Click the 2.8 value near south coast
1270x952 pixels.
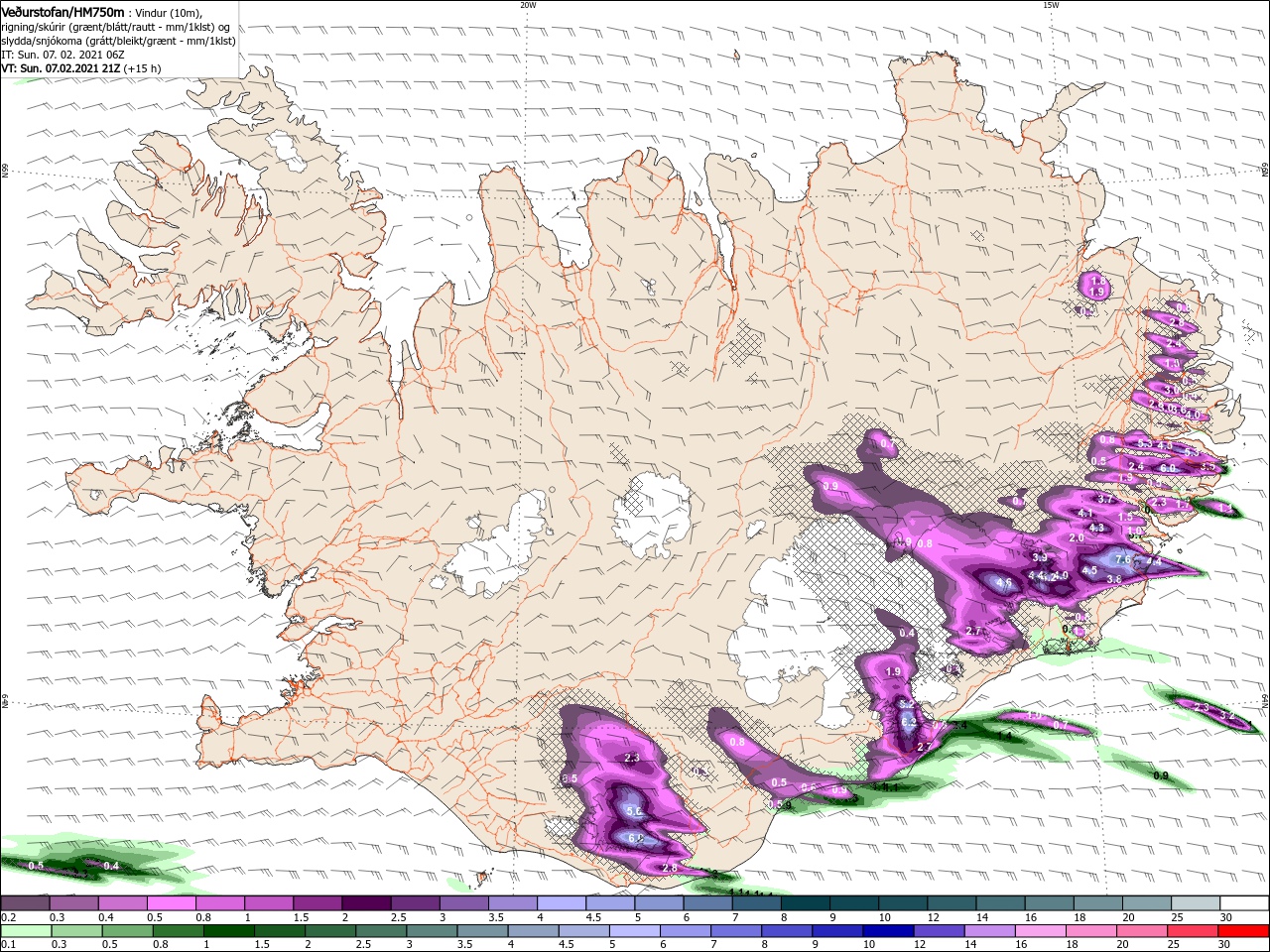pos(669,869)
